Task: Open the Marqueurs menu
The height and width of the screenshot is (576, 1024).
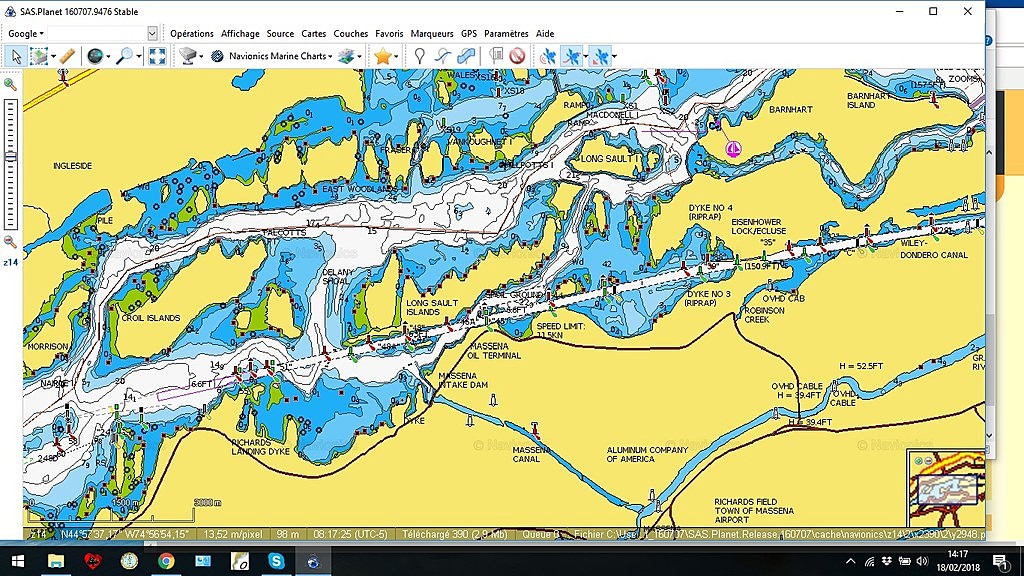Action: coord(432,33)
